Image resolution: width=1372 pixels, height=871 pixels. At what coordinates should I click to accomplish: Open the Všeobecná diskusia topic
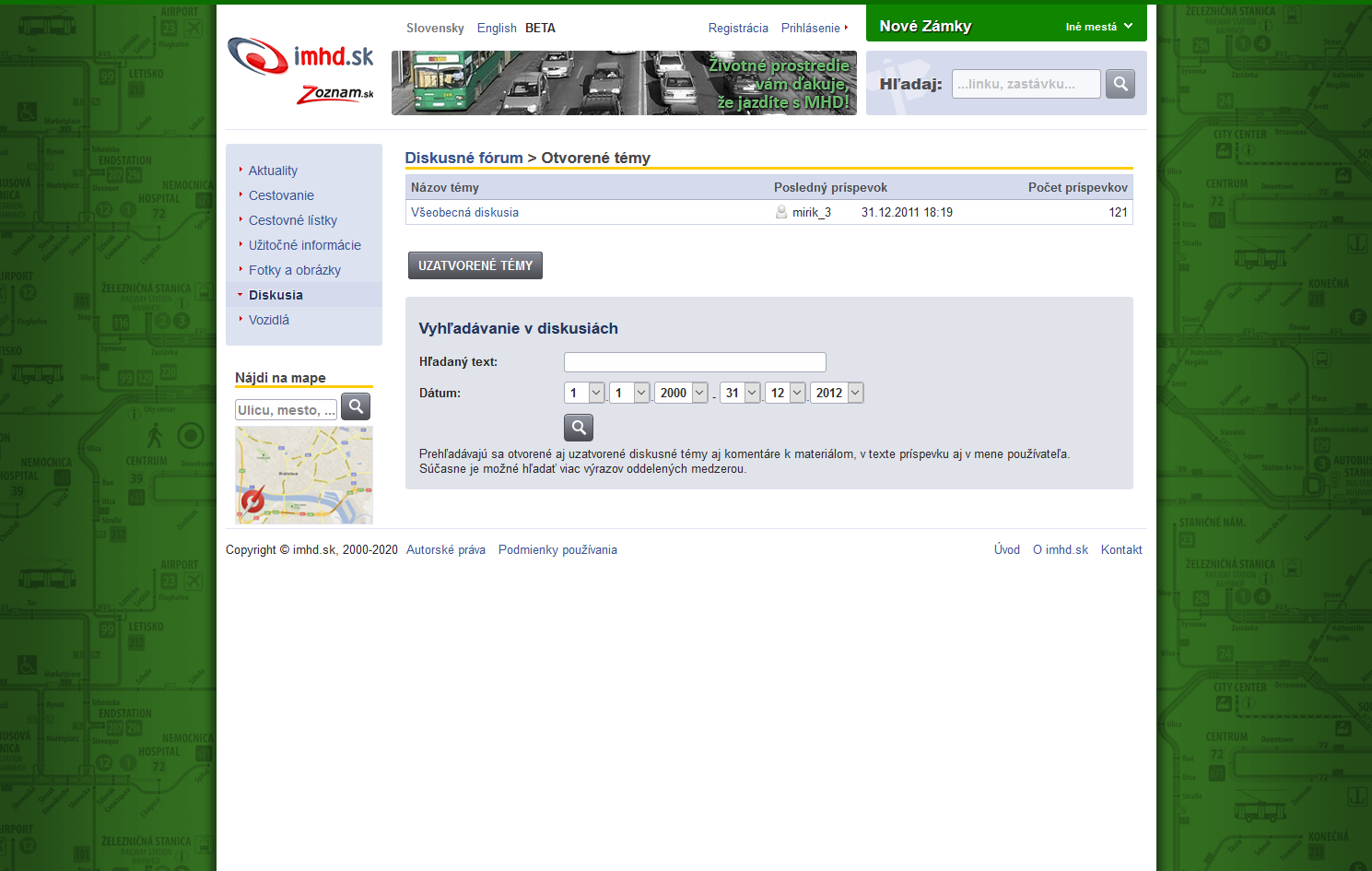464,212
